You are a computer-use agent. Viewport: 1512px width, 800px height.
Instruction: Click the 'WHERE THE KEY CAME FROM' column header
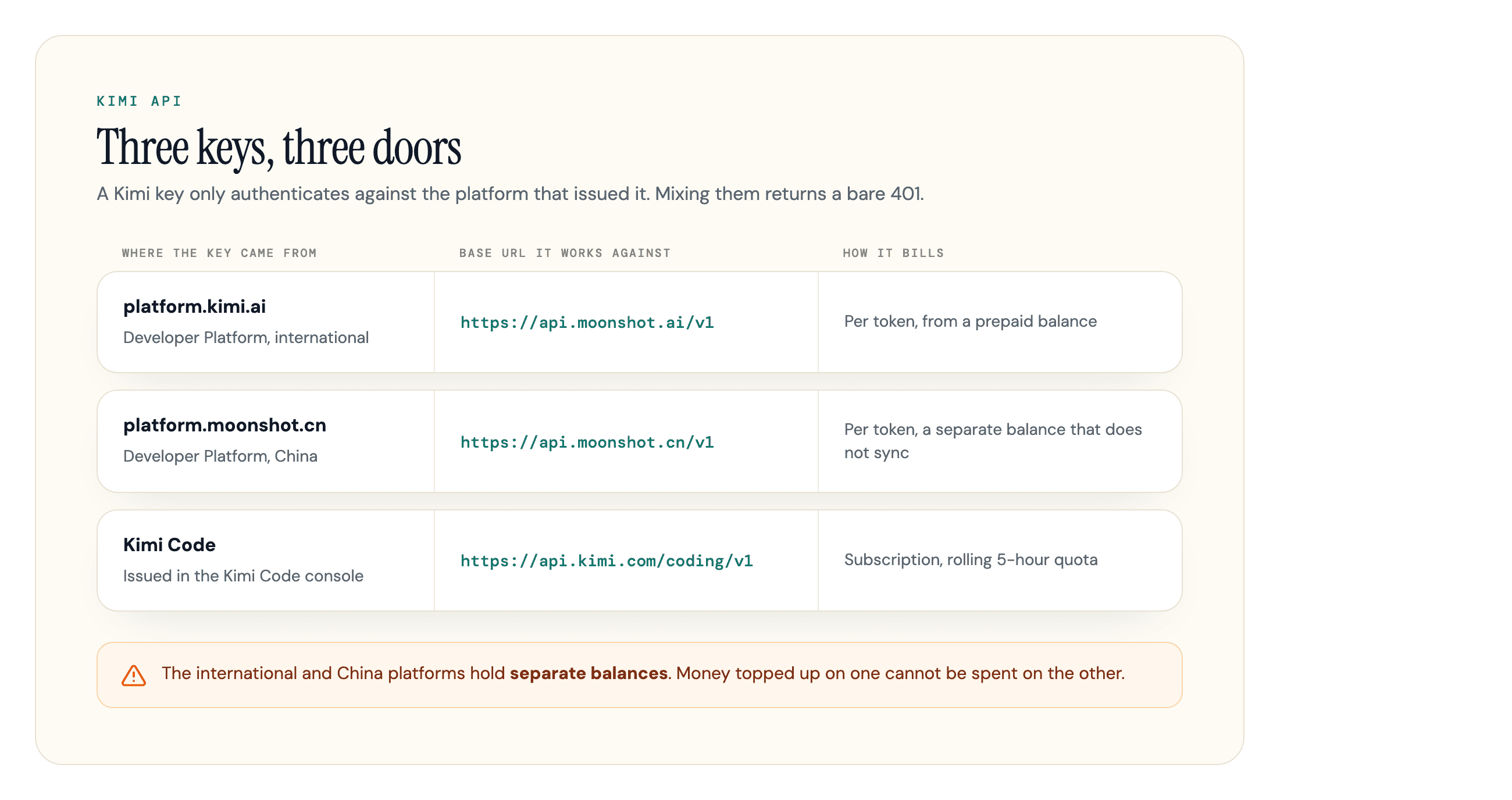219,253
